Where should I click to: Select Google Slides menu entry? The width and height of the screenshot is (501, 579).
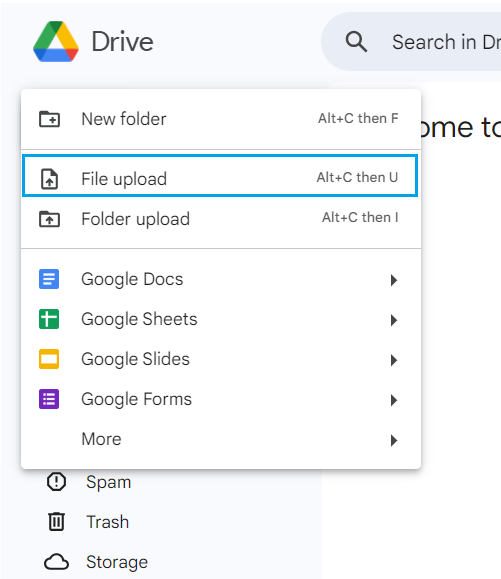pos(221,359)
